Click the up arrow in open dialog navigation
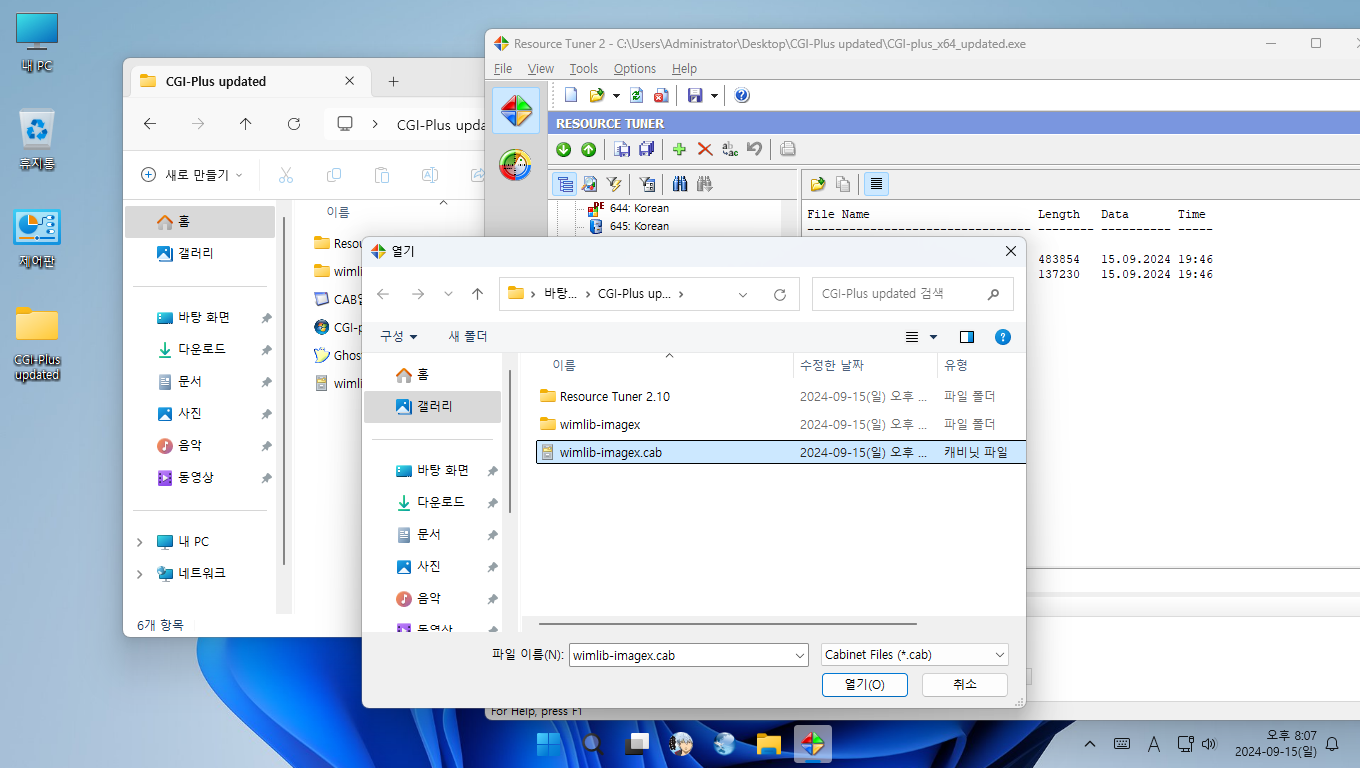This screenshot has height=768, width=1360. click(478, 294)
